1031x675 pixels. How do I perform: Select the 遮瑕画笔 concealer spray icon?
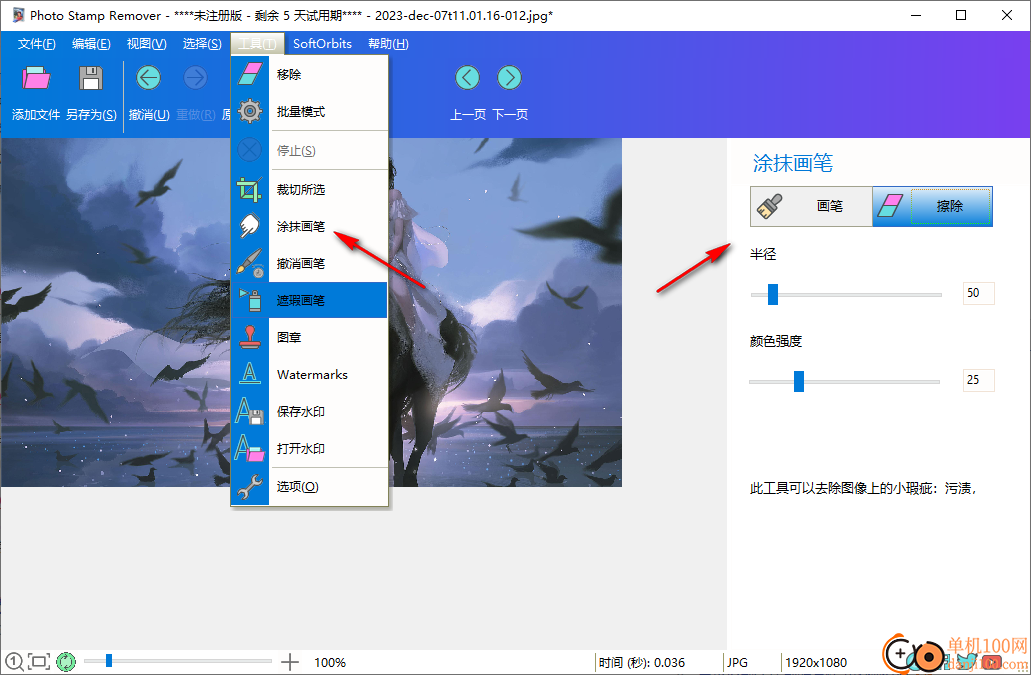point(250,300)
